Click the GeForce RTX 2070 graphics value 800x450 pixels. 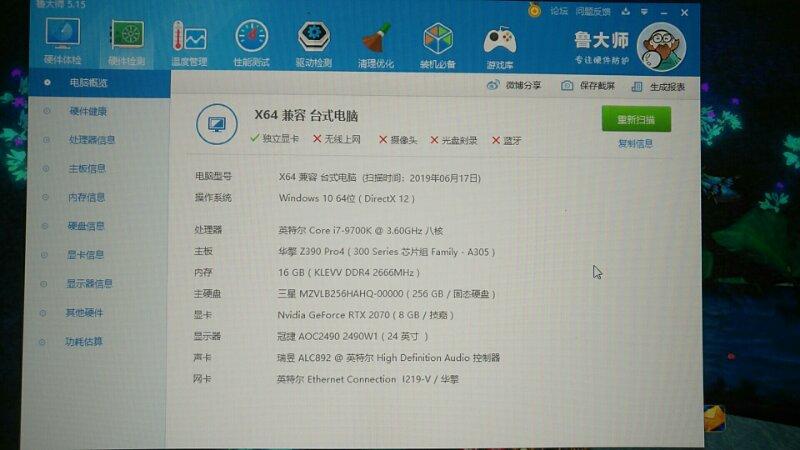tap(365, 315)
